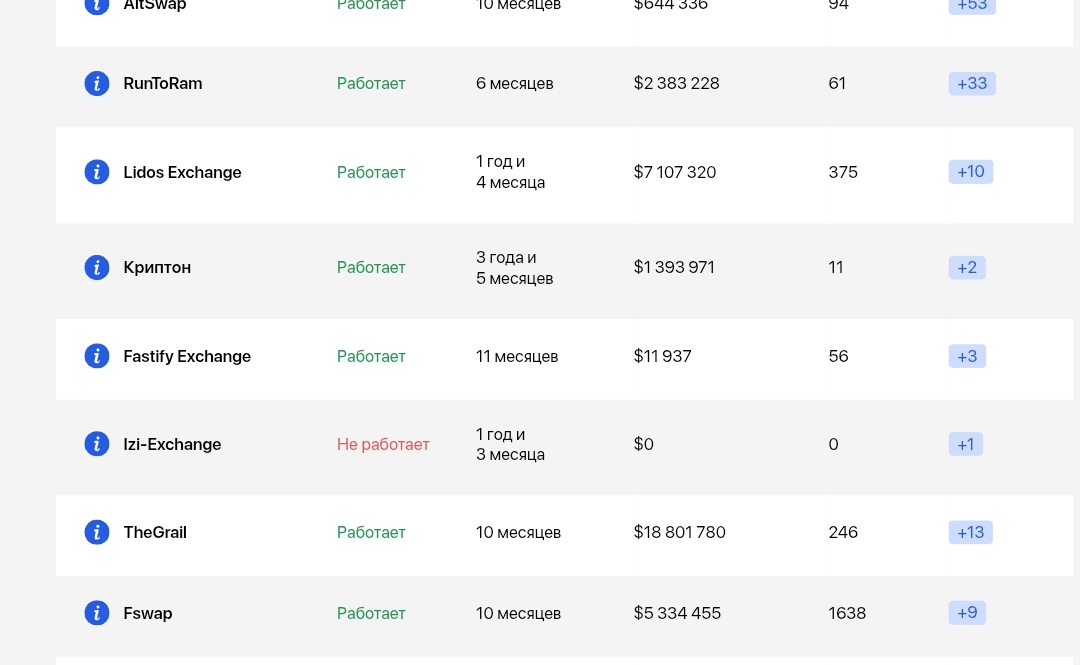
Task: Click the Криптон exchanger name
Action: pos(157,267)
